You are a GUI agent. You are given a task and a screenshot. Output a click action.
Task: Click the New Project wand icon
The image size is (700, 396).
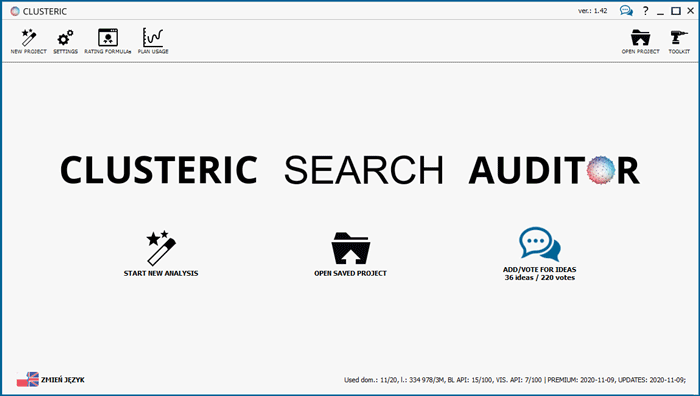pyautogui.click(x=29, y=38)
